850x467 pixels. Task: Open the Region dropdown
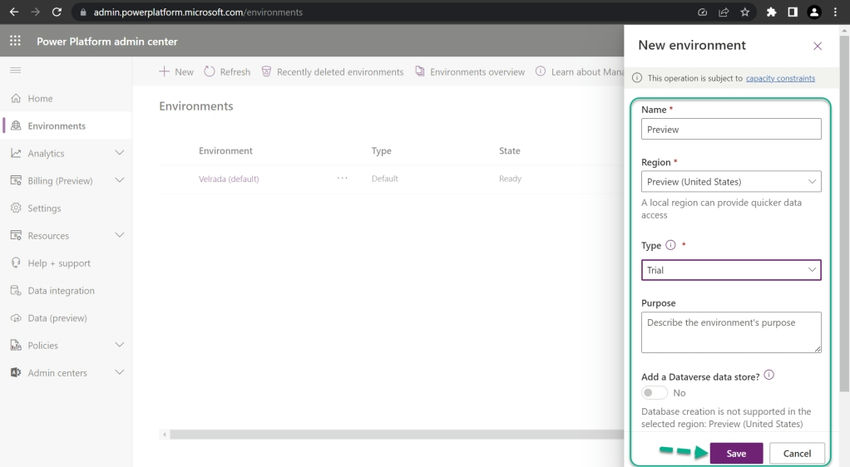coord(731,182)
